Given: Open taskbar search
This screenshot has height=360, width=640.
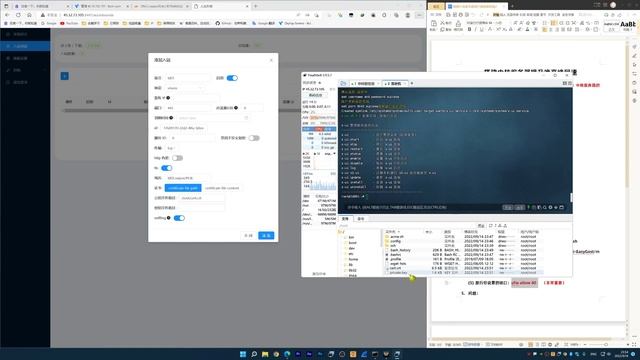Looking at the screenshot, I should pos(254,354).
